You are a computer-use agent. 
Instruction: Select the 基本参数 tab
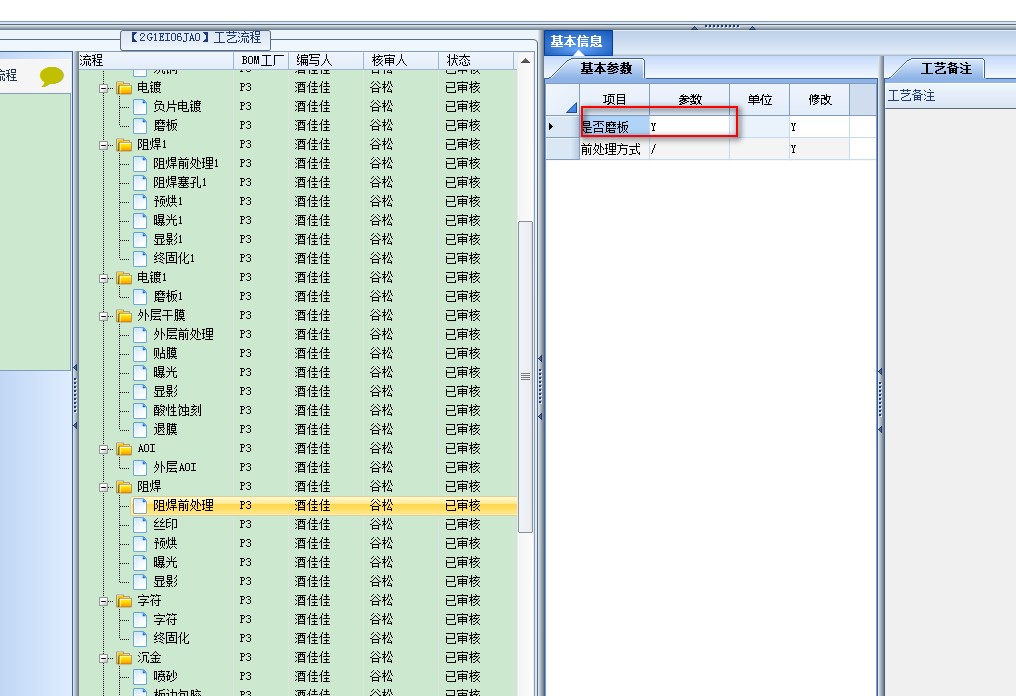click(x=606, y=69)
